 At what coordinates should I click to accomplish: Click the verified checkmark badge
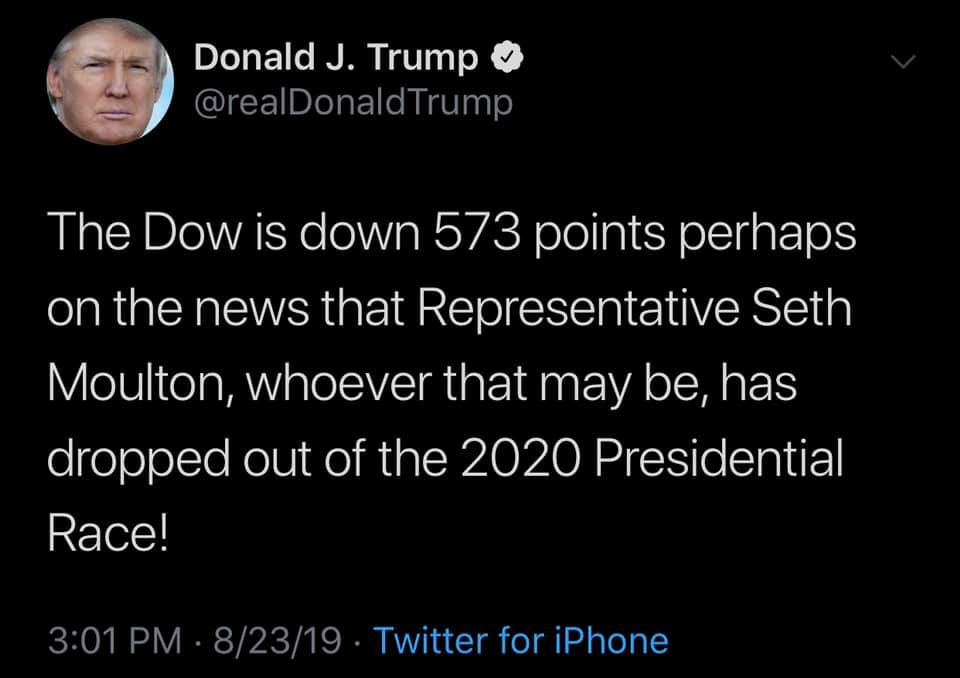tap(506, 59)
